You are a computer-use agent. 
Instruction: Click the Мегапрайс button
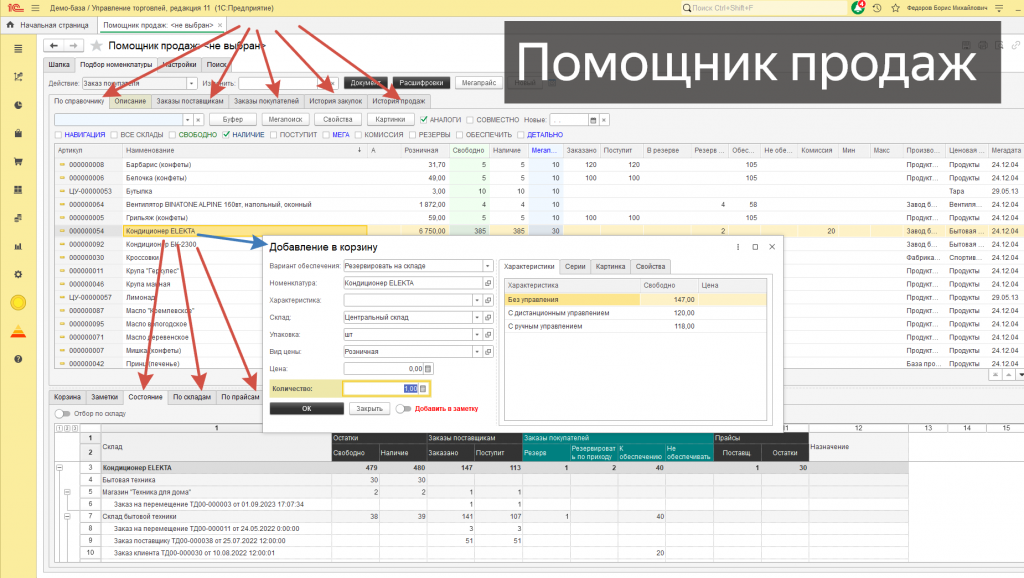pyautogui.click(x=479, y=83)
